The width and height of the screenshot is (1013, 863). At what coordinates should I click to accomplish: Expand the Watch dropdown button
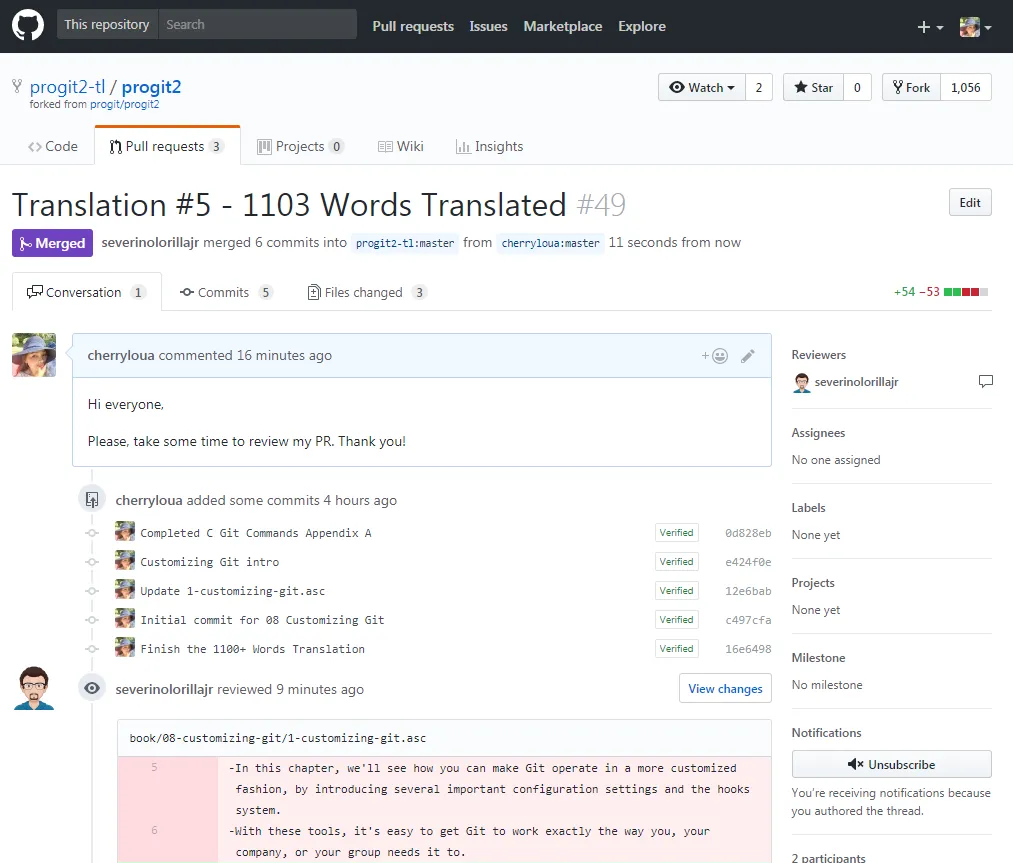[702, 87]
